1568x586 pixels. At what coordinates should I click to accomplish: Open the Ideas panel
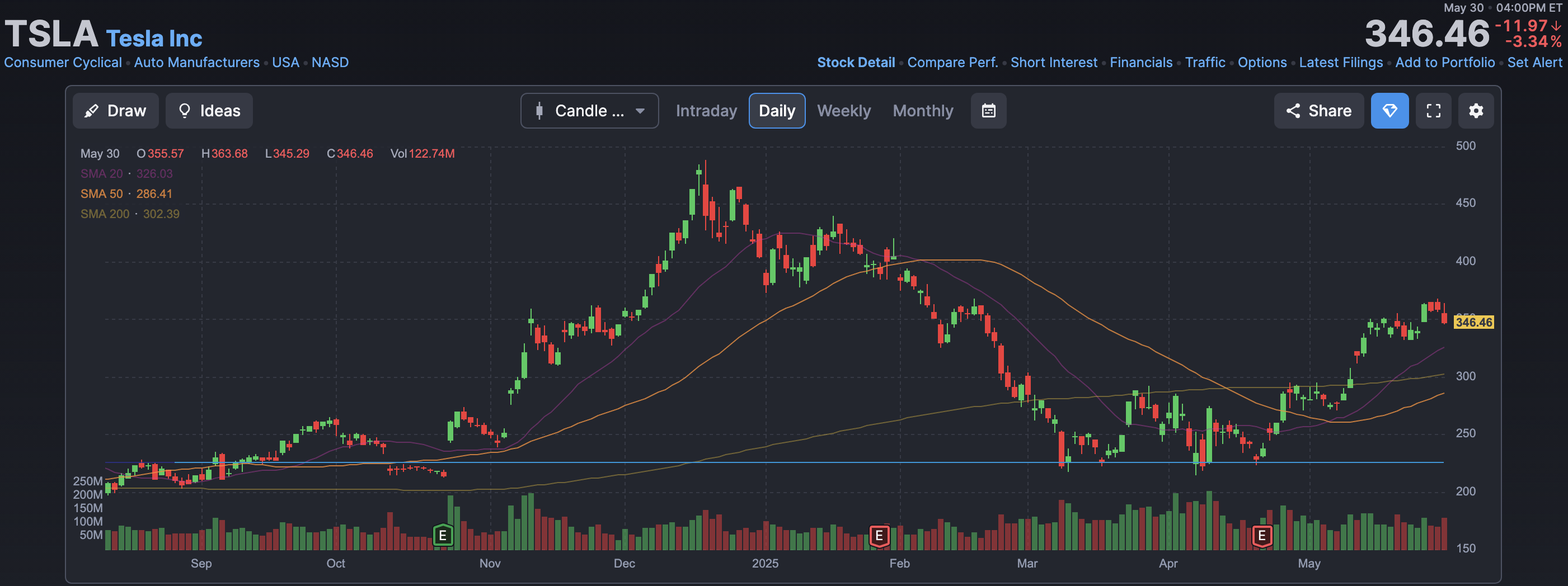coord(209,111)
